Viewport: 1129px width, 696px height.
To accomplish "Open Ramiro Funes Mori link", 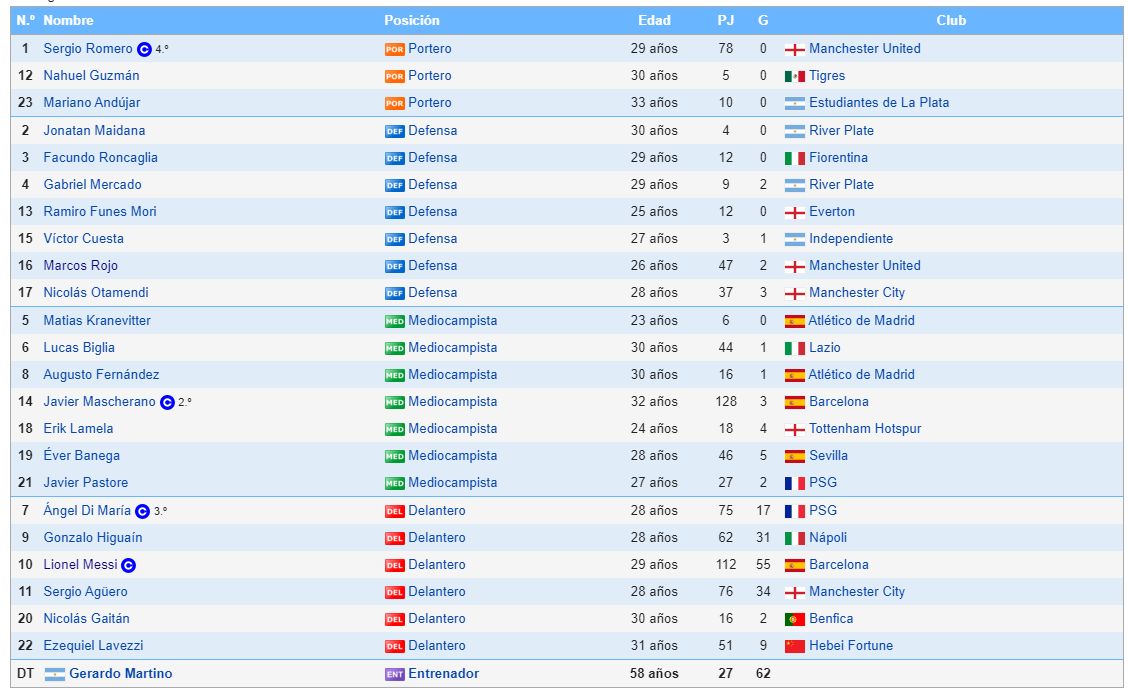I will (x=99, y=212).
